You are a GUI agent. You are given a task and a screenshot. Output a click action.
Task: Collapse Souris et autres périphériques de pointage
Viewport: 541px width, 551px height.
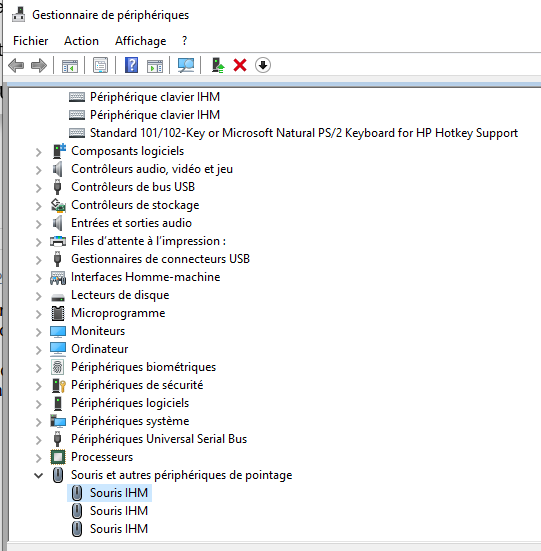pos(39,475)
